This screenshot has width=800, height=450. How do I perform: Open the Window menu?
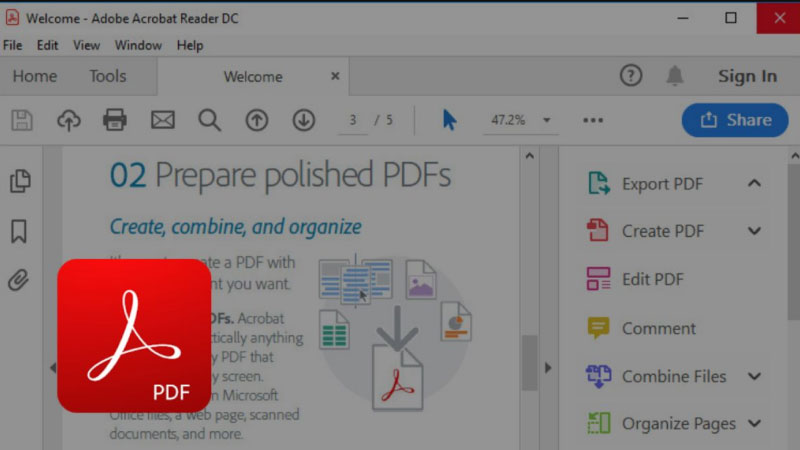pyautogui.click(x=138, y=45)
